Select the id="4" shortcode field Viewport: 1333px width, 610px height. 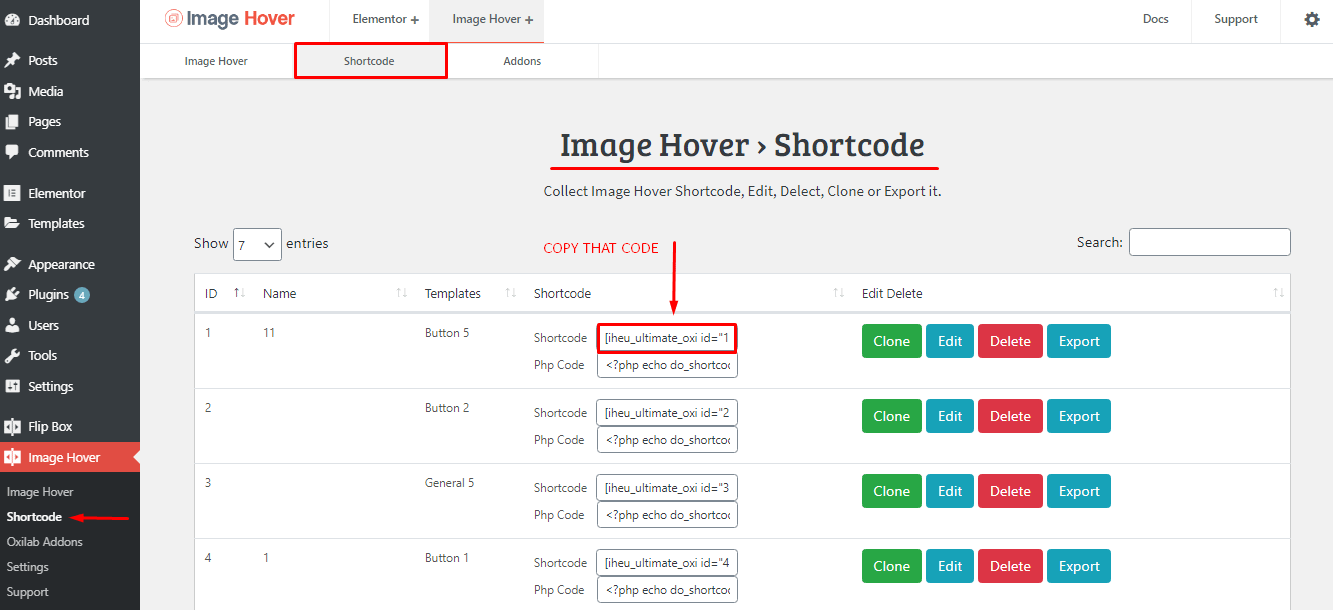[x=667, y=563]
